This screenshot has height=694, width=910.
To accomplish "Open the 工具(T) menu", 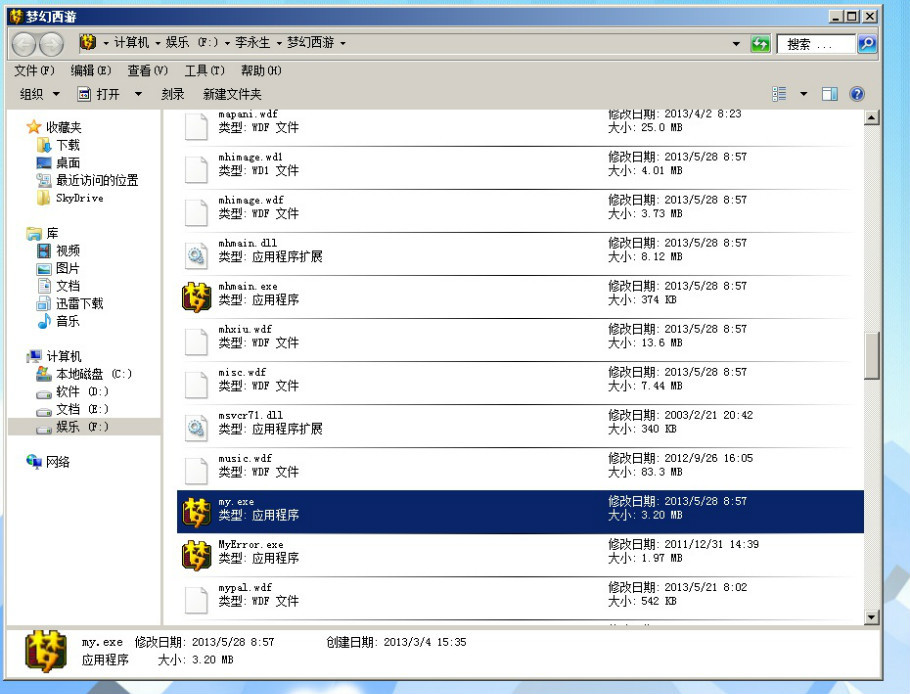I will (x=204, y=70).
